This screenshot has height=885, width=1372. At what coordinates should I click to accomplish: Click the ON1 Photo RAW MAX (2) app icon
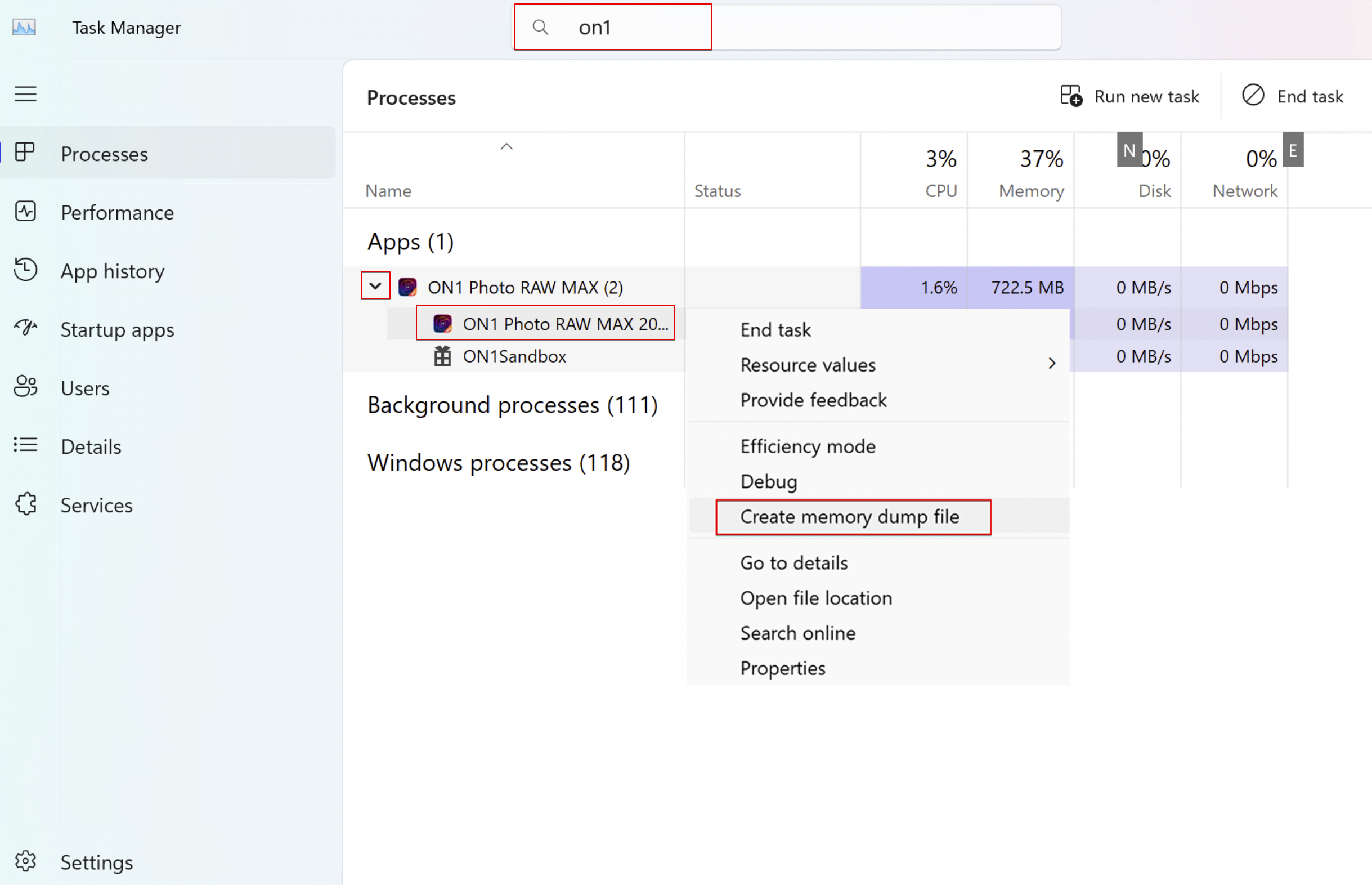[408, 287]
